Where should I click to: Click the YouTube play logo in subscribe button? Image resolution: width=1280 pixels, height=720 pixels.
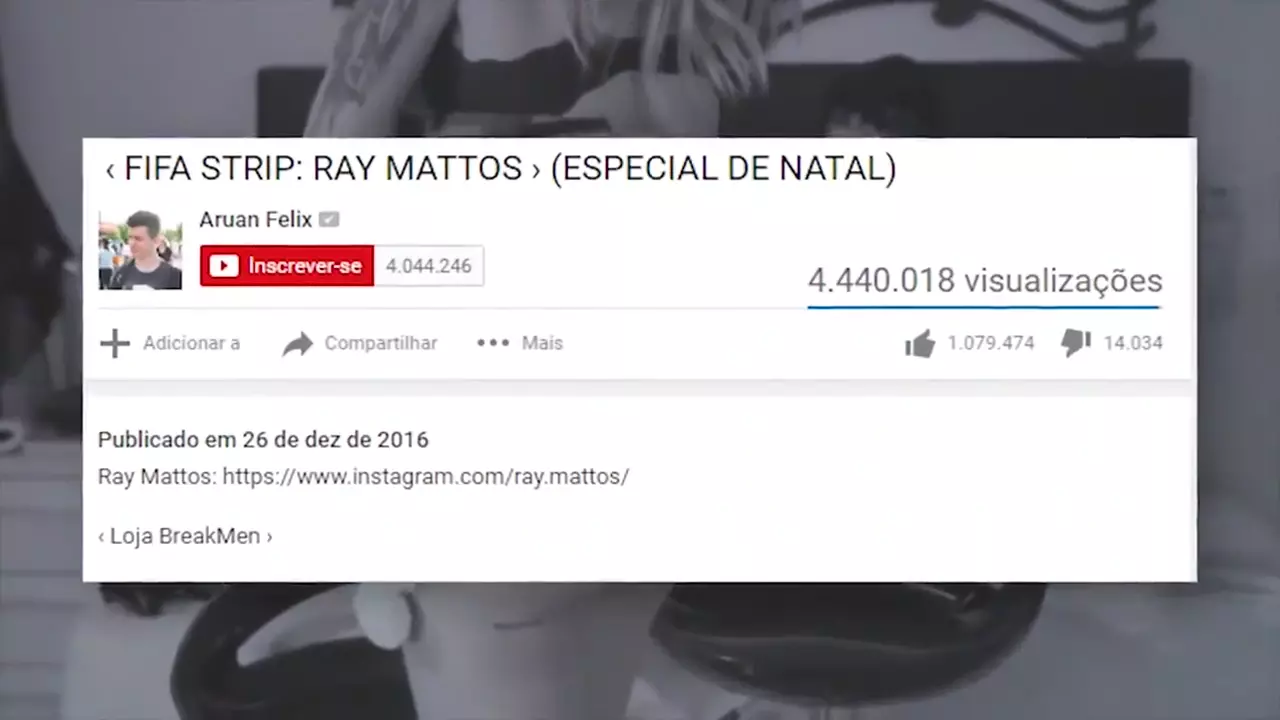coord(224,266)
